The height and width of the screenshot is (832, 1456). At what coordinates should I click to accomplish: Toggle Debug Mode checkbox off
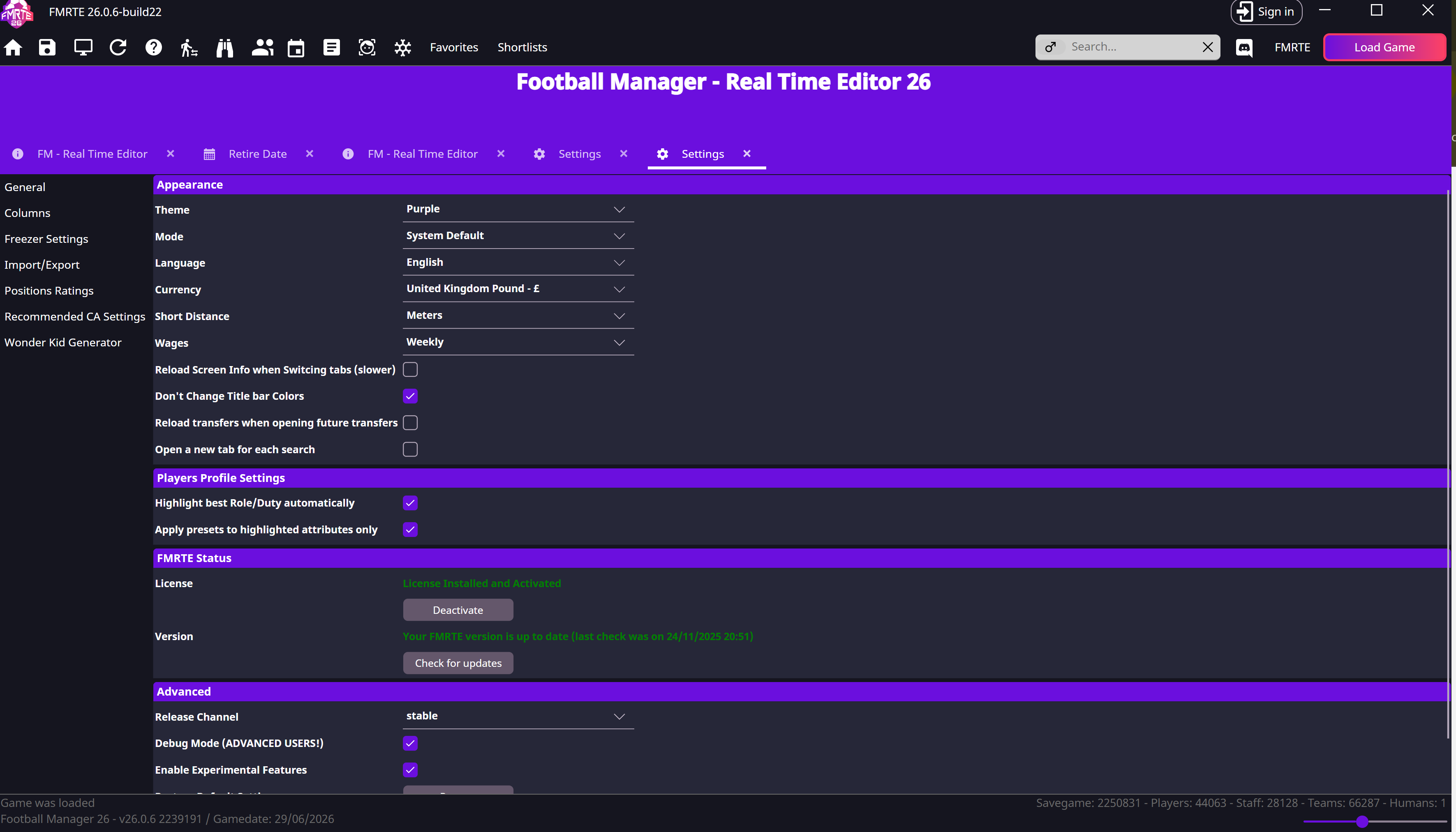[410, 743]
